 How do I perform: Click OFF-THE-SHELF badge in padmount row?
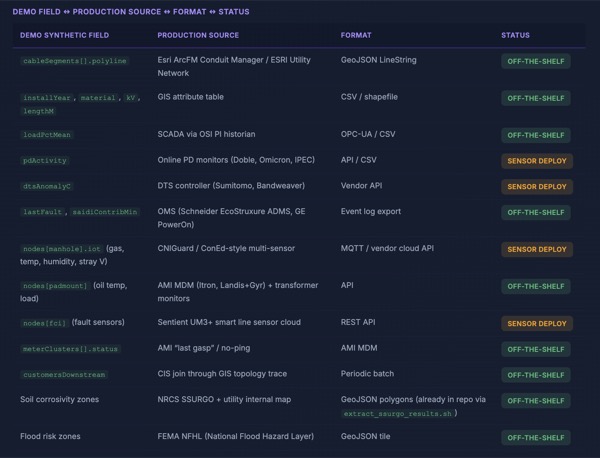coord(536,286)
